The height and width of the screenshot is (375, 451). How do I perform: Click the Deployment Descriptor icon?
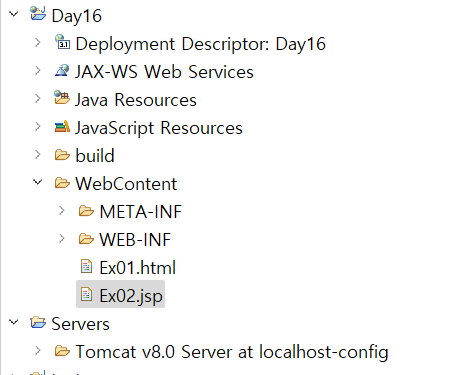pos(62,42)
